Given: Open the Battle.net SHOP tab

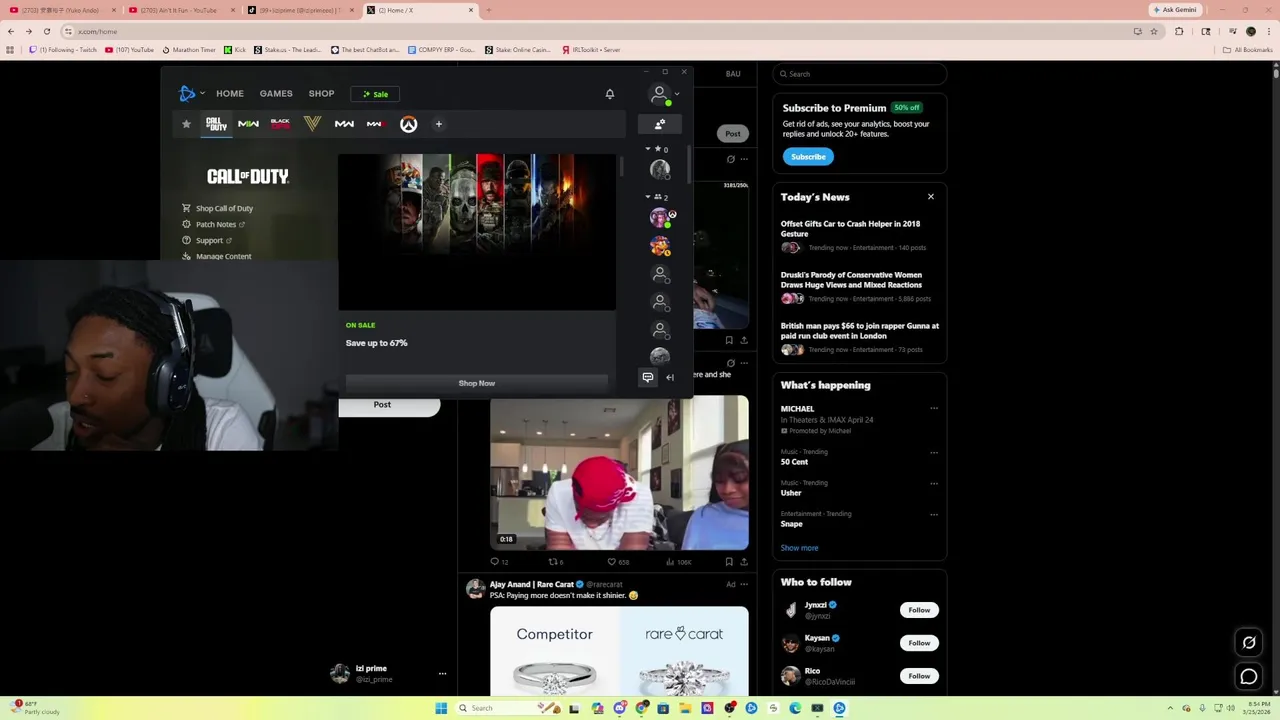Looking at the screenshot, I should 321,94.
